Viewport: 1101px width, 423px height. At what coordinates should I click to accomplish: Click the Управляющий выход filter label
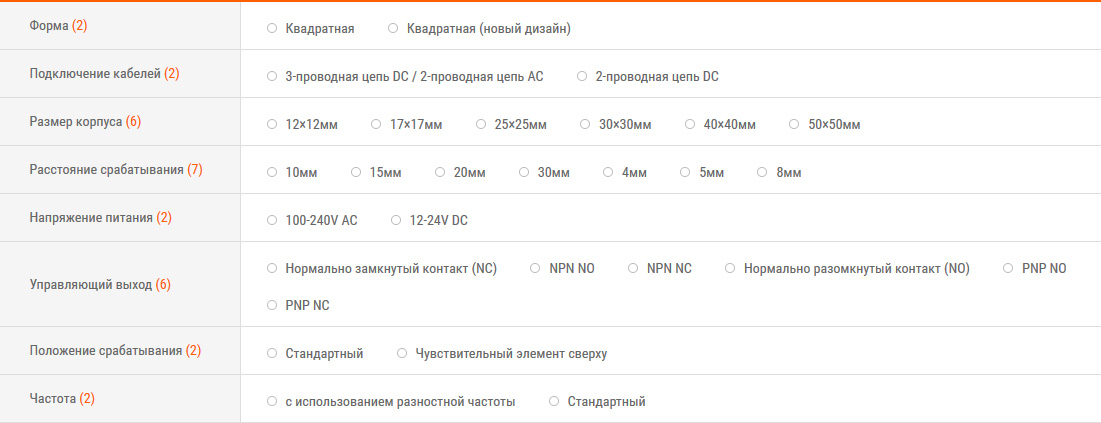(91, 285)
